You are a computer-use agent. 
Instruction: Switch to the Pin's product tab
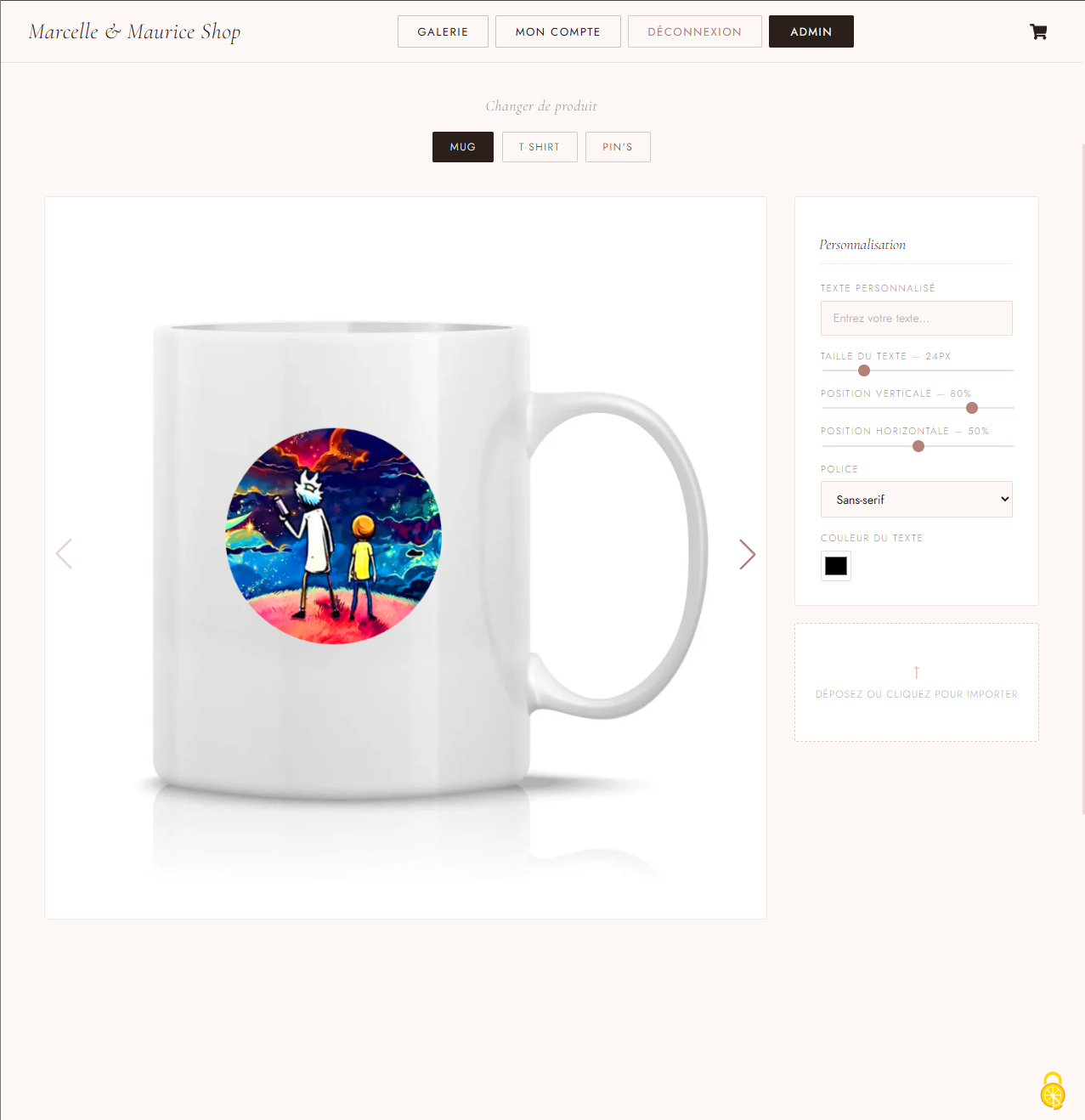point(618,147)
